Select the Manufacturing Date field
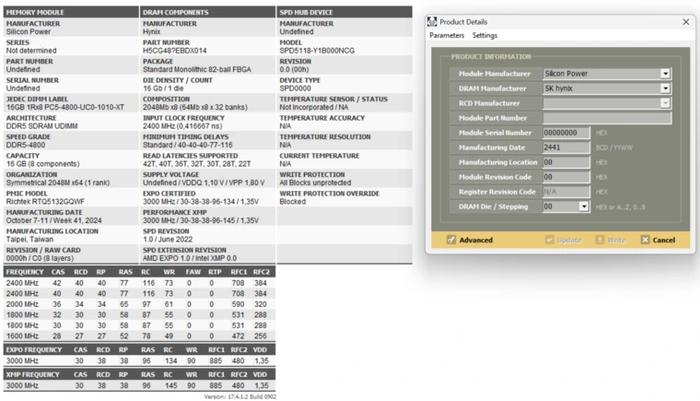The width and height of the screenshot is (700, 401). click(x=566, y=147)
